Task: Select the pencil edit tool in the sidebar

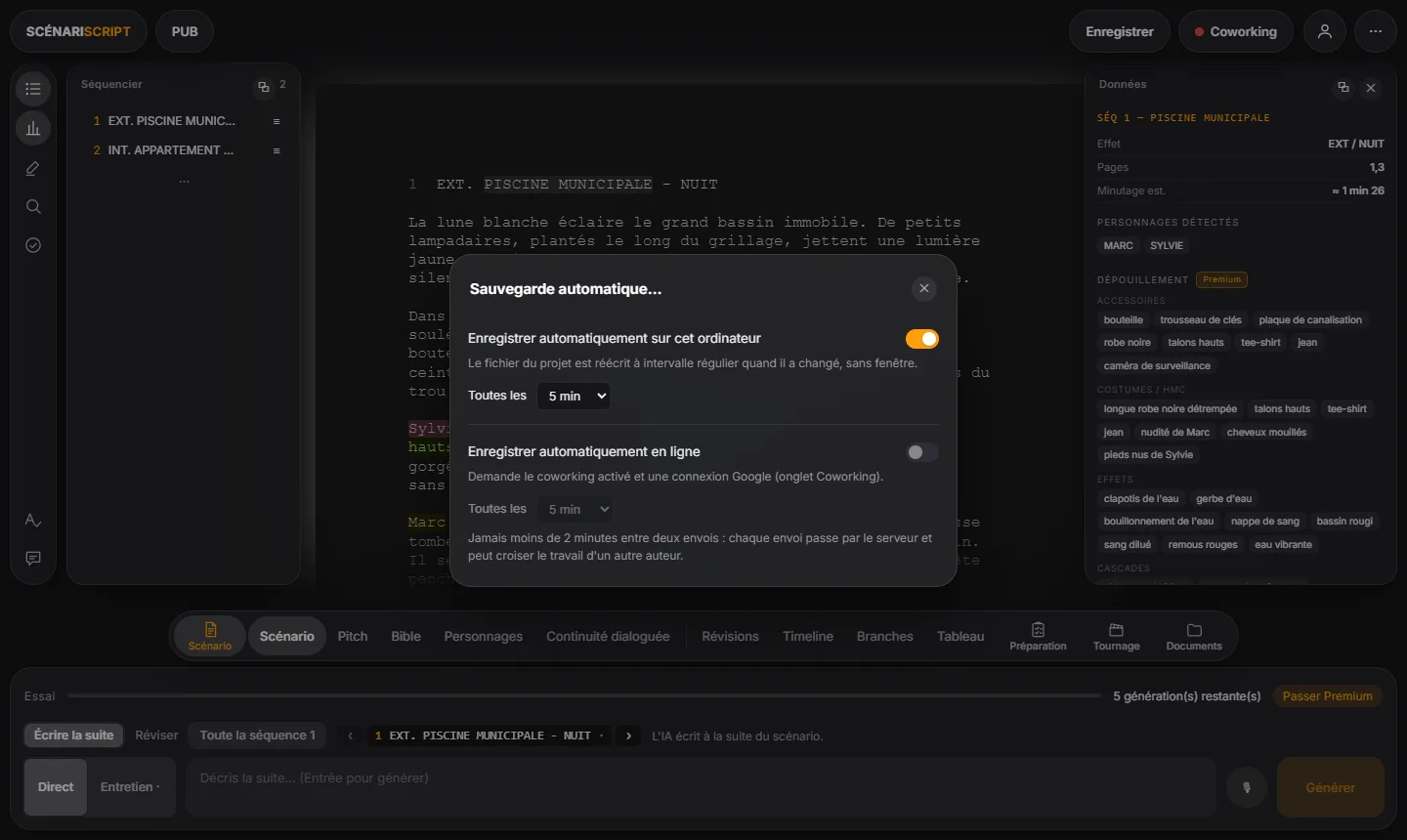Action: pos(33,168)
